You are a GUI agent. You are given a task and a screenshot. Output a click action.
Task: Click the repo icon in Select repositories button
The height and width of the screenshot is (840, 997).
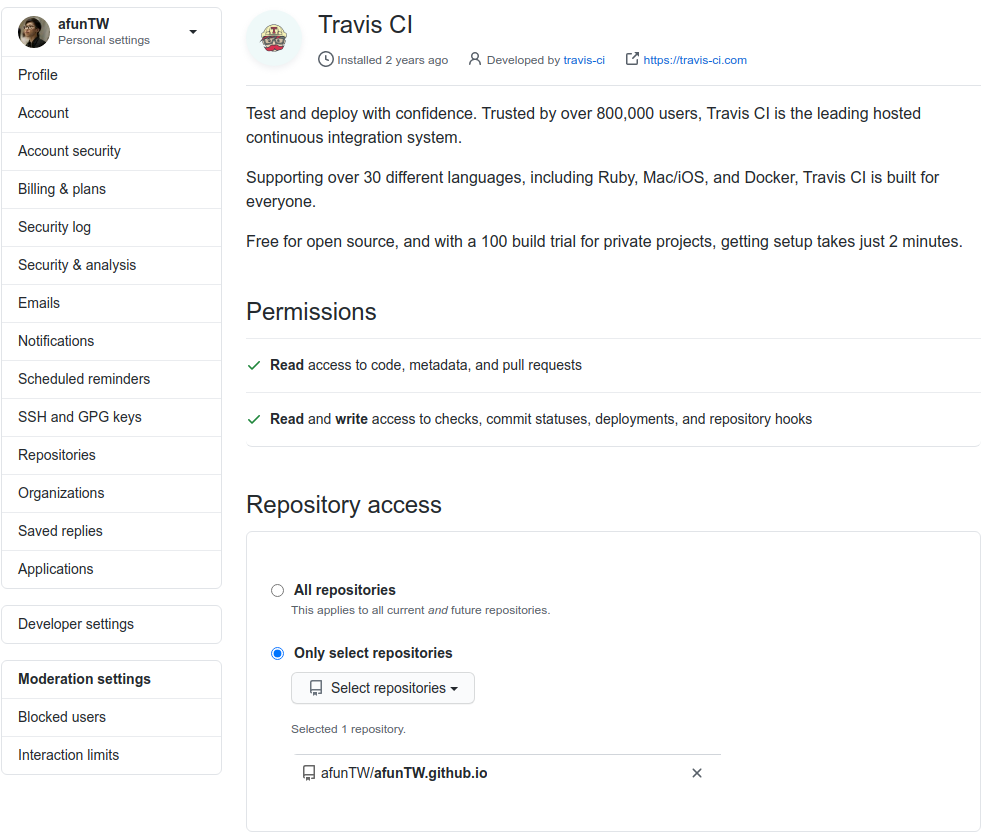(316, 687)
